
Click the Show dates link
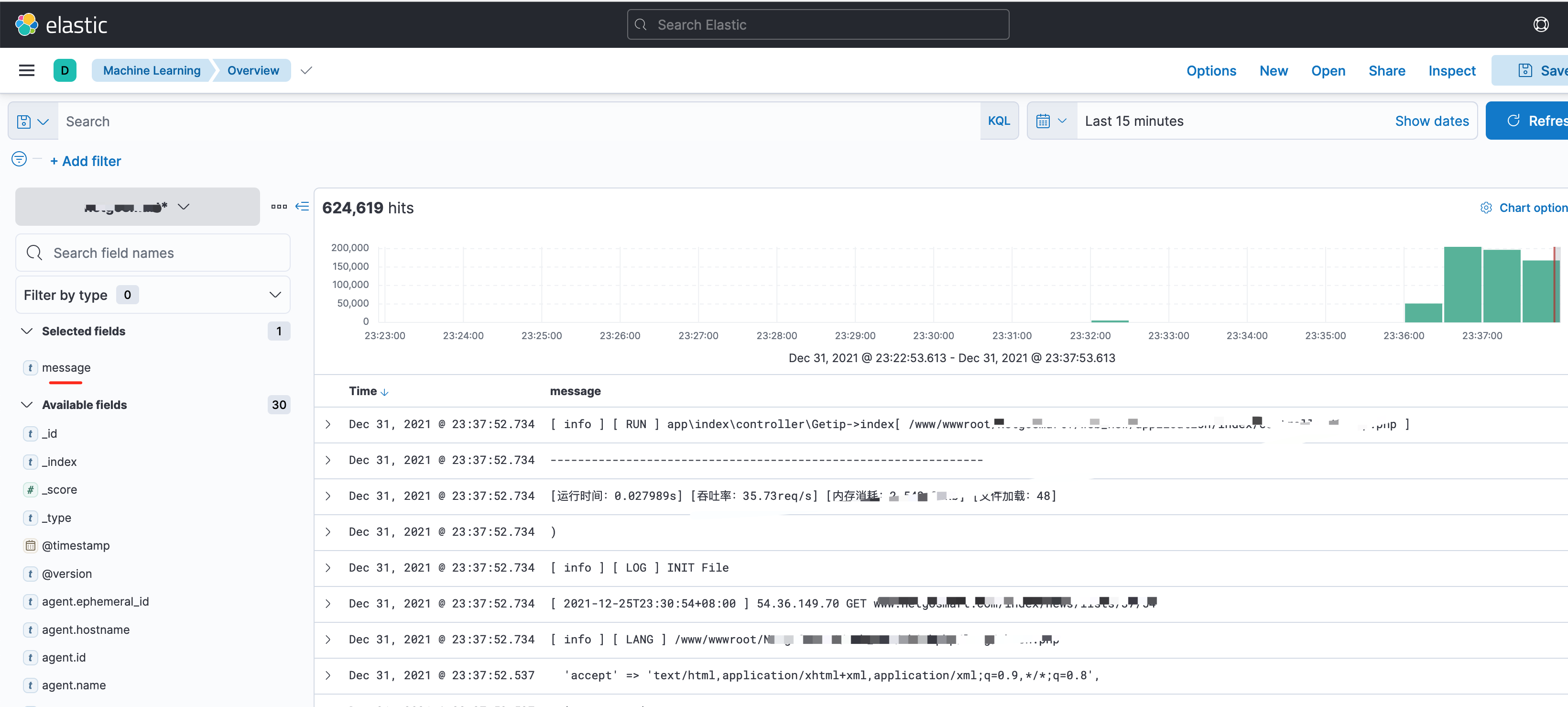coord(1432,121)
